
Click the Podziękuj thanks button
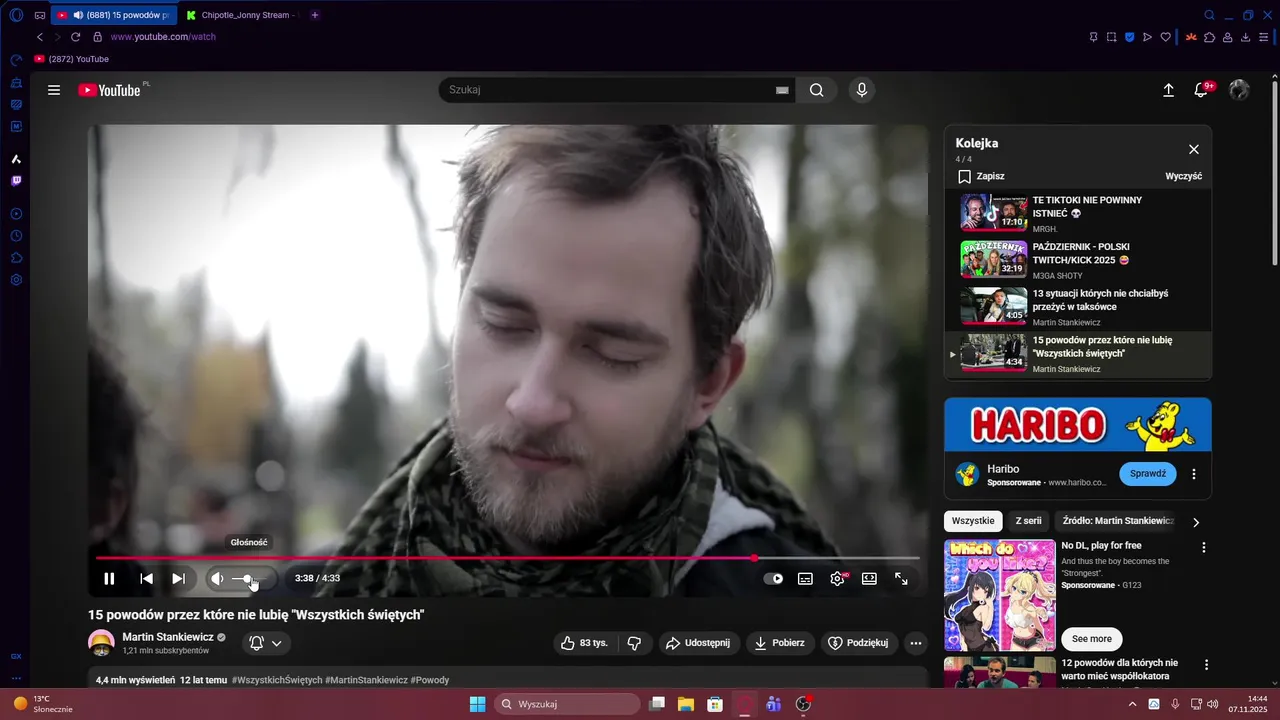point(857,643)
